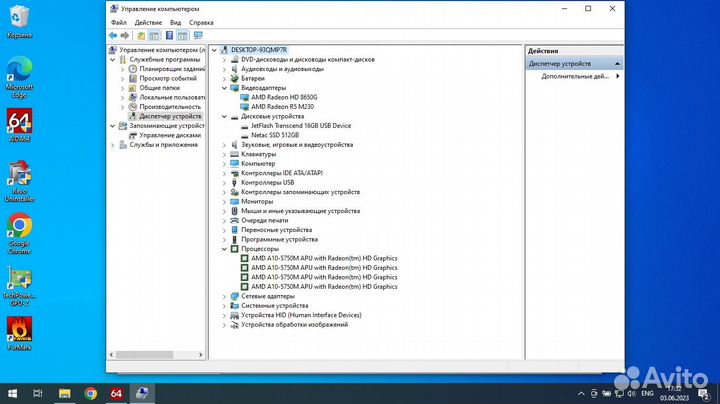Click the Up one level folder icon
Image resolution: width=720 pixels, height=404 pixels.
141,35
